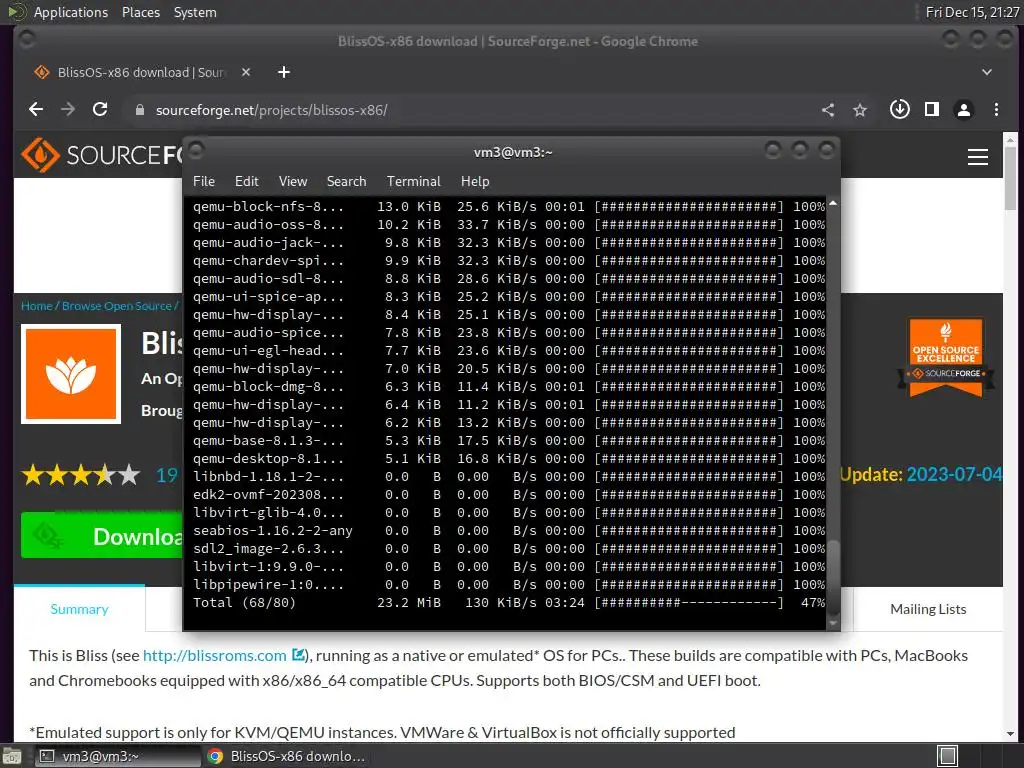This screenshot has height=768, width=1024.
Task: Click terminal scrollbar up arrow
Action: (833, 204)
